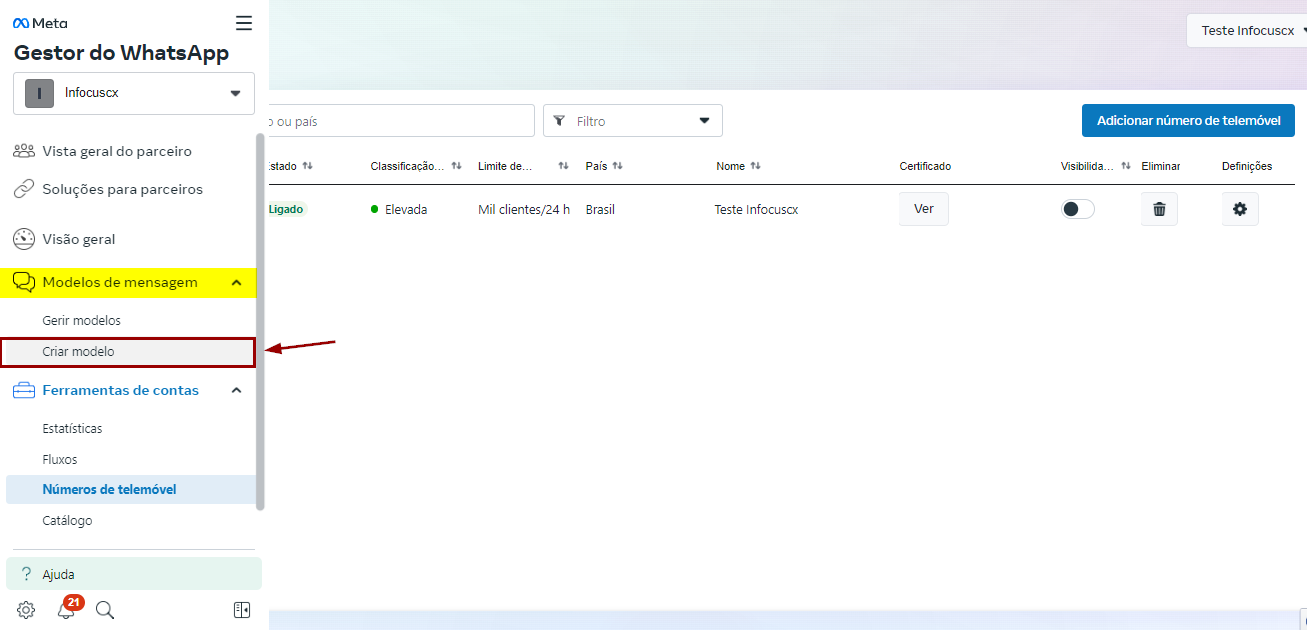Collapse Modelos de mensagem section
Viewport: 1307px width, 630px height.
pyautogui.click(x=236, y=283)
